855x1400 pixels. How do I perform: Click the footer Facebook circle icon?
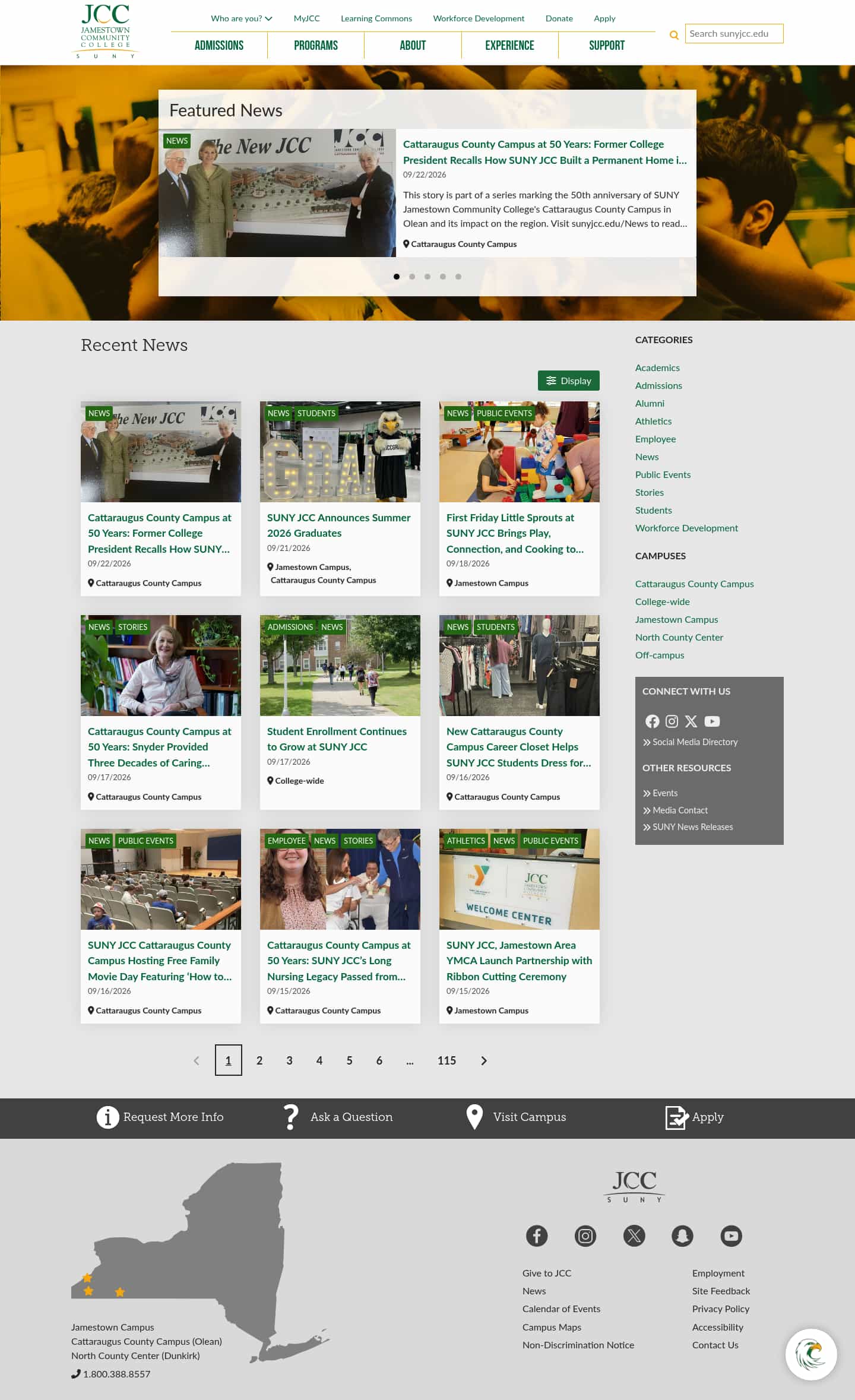tap(537, 1236)
